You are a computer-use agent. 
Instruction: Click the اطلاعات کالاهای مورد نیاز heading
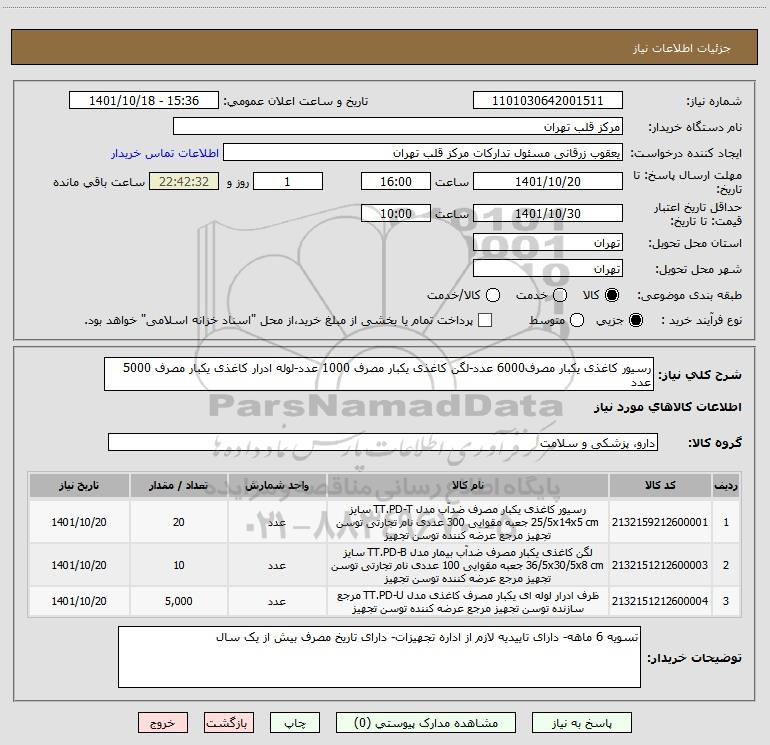667,407
